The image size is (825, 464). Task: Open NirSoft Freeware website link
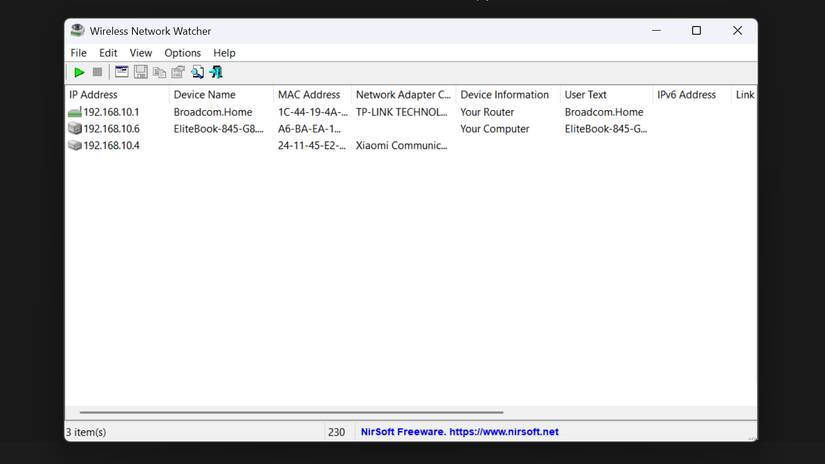(459, 431)
